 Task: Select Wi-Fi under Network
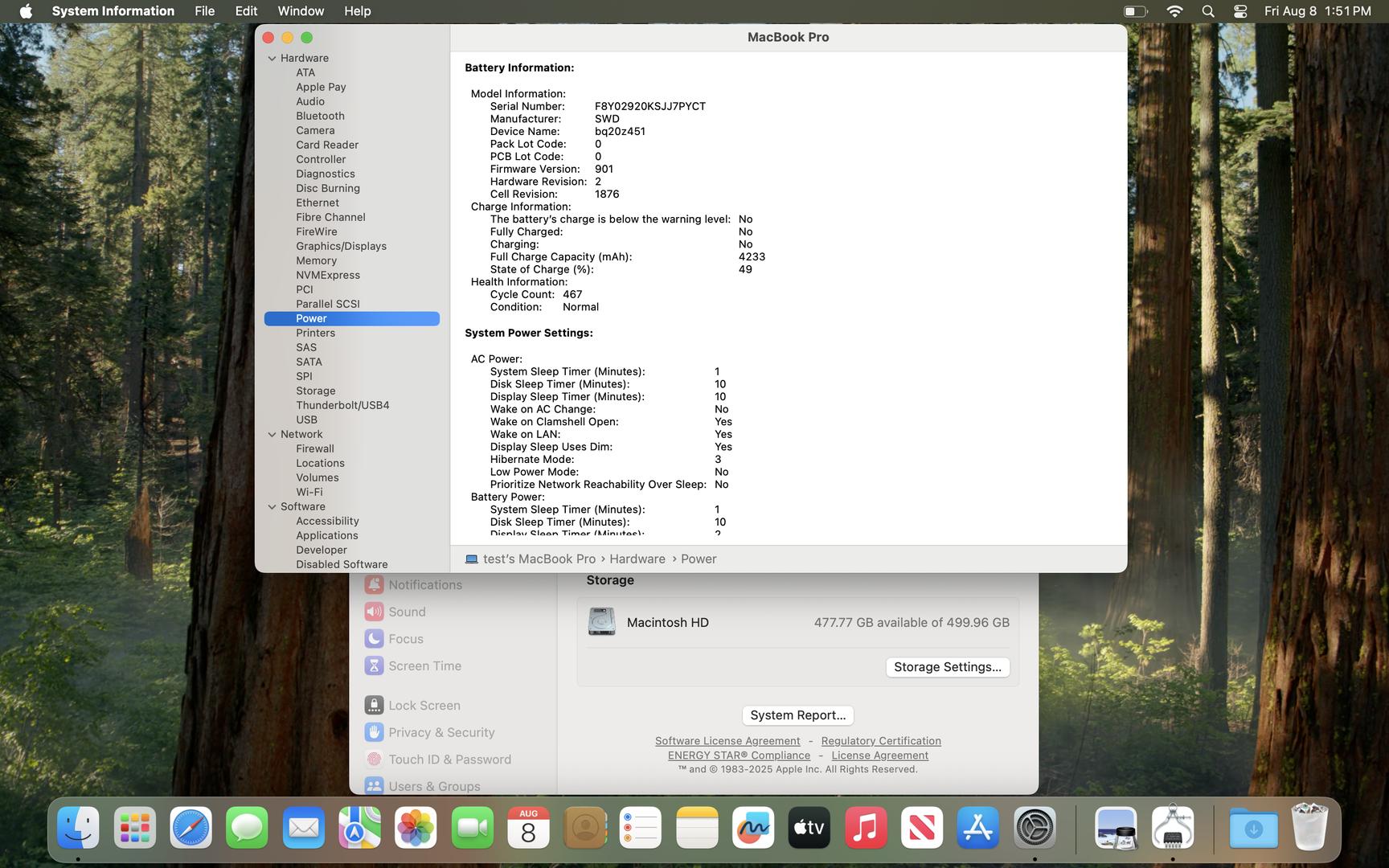pos(309,492)
